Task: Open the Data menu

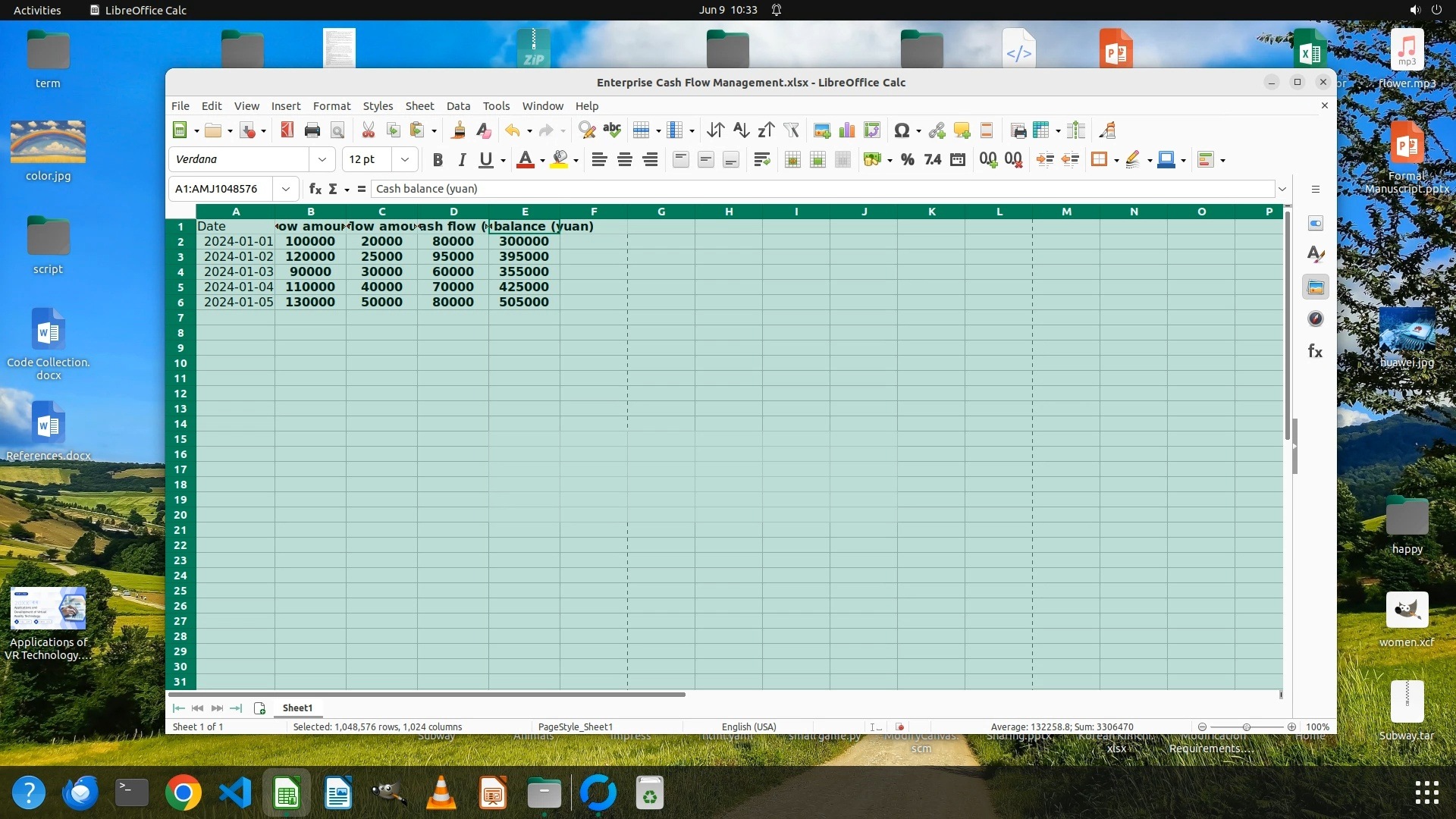Action: tap(458, 106)
